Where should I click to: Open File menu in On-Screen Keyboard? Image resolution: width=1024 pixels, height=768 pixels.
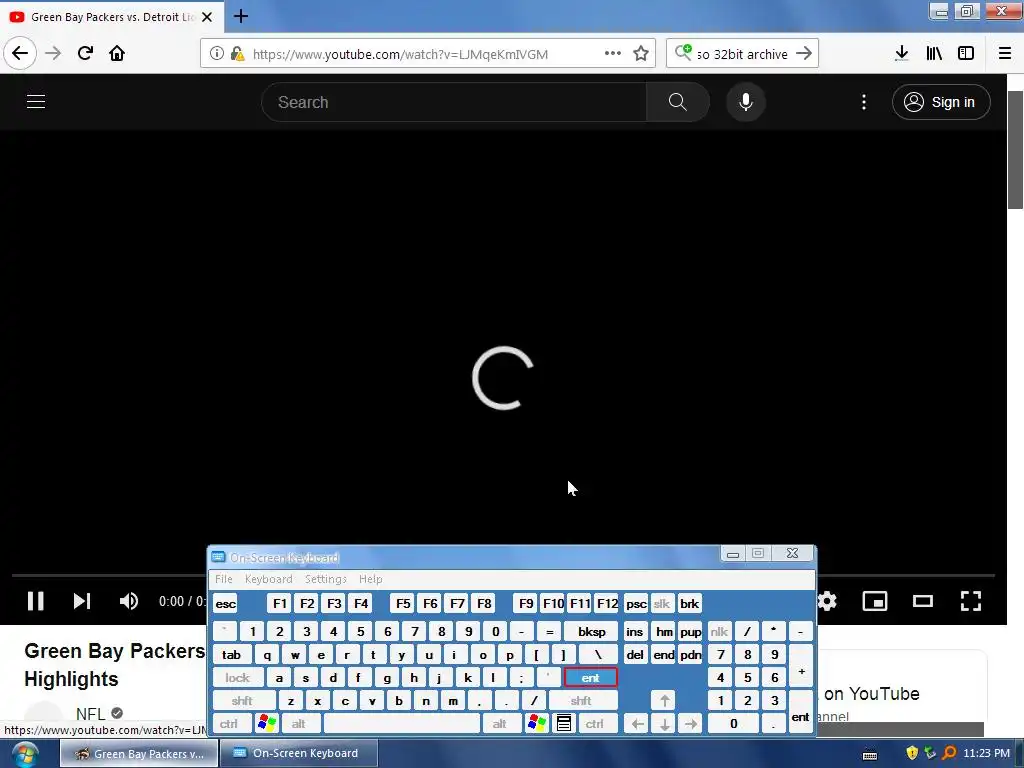[x=224, y=579]
